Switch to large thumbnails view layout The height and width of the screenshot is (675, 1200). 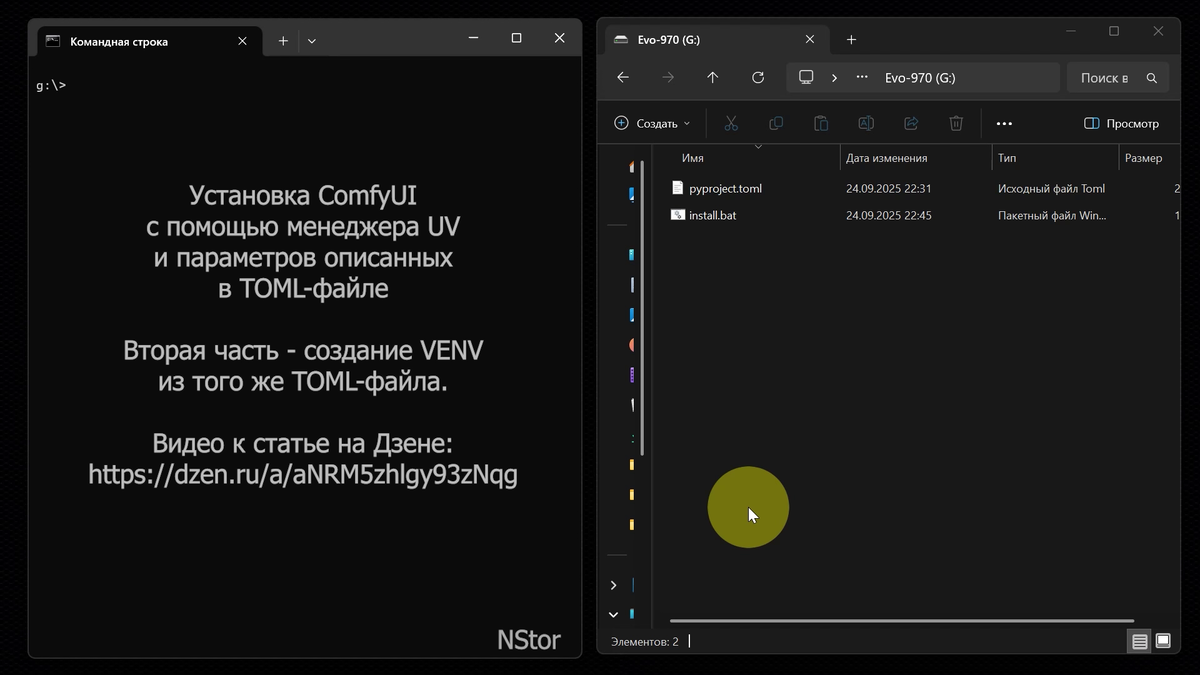pos(1163,641)
